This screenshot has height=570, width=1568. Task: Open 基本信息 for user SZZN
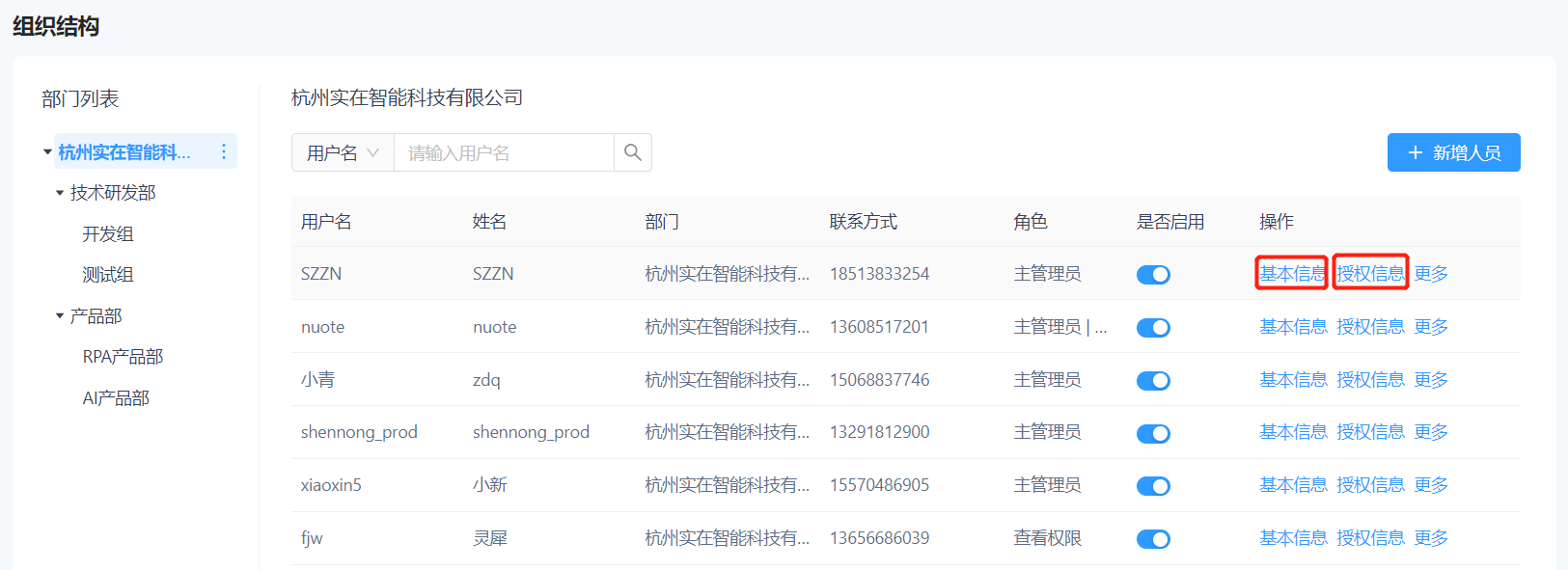[x=1292, y=274]
